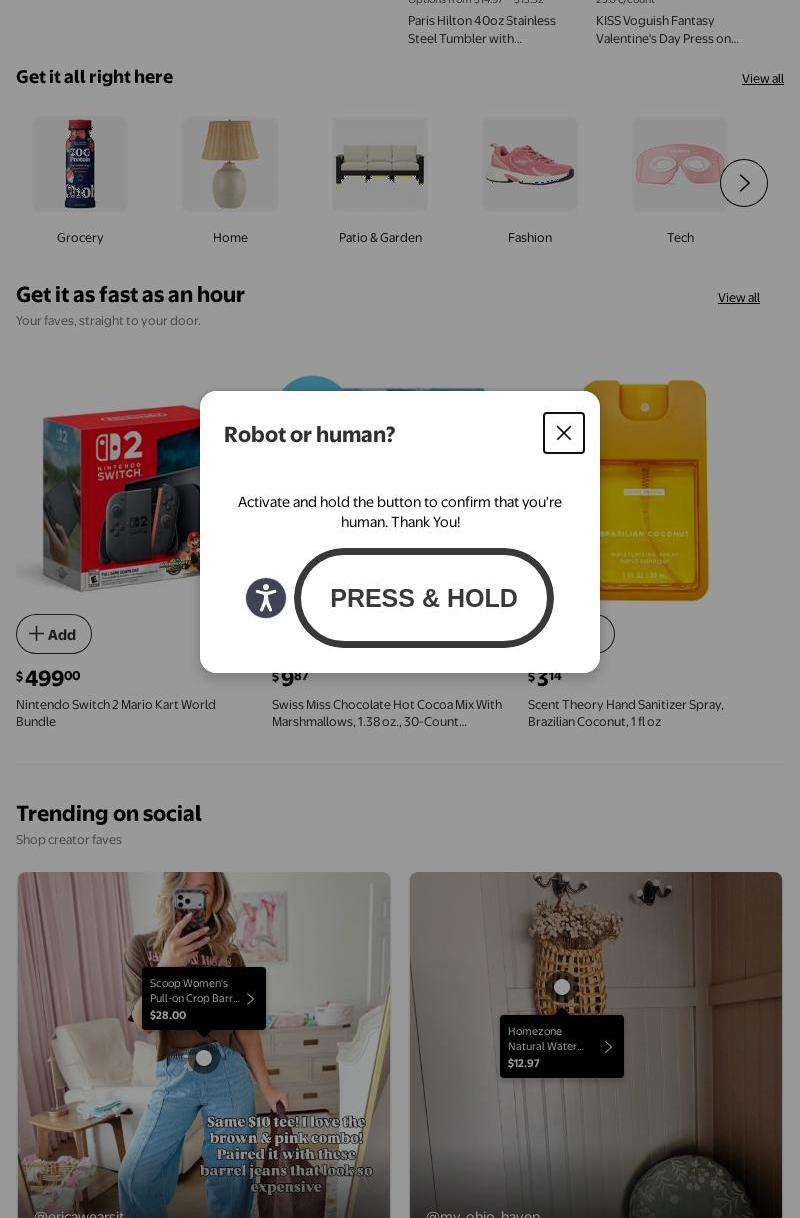The height and width of the screenshot is (1218, 800).
Task: Open the Home category lamp icon
Action: click(230, 164)
